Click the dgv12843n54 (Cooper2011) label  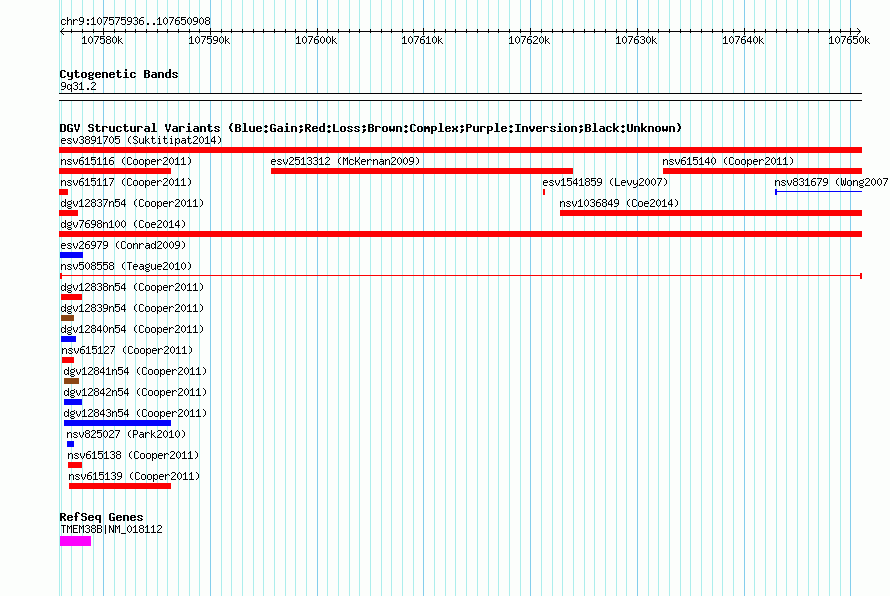(x=135, y=413)
